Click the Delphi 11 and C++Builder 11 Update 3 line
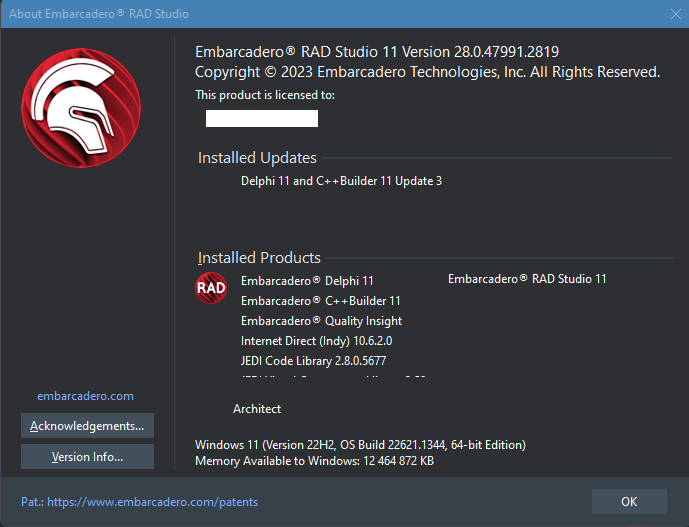 [x=341, y=181]
